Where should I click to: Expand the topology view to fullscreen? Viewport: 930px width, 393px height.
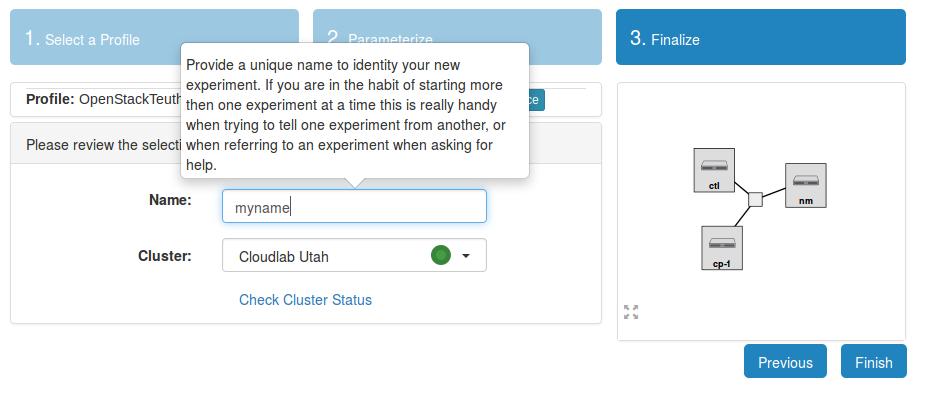(631, 312)
